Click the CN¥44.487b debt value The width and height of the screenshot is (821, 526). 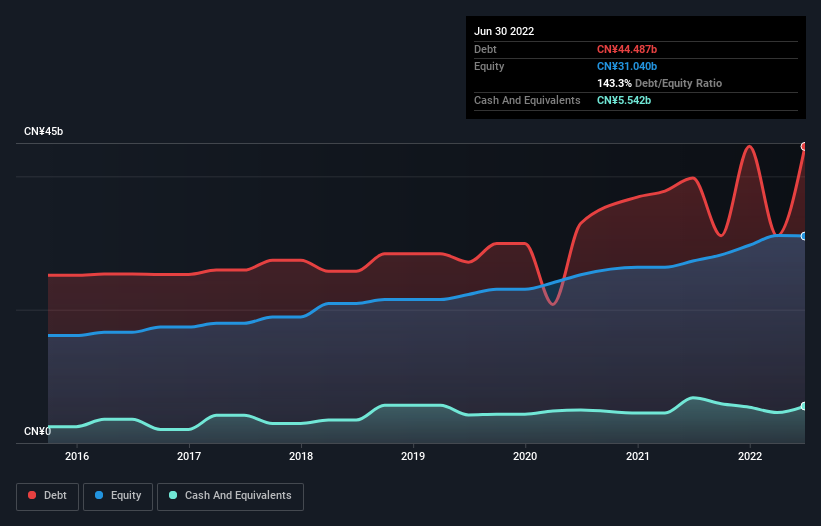click(627, 49)
